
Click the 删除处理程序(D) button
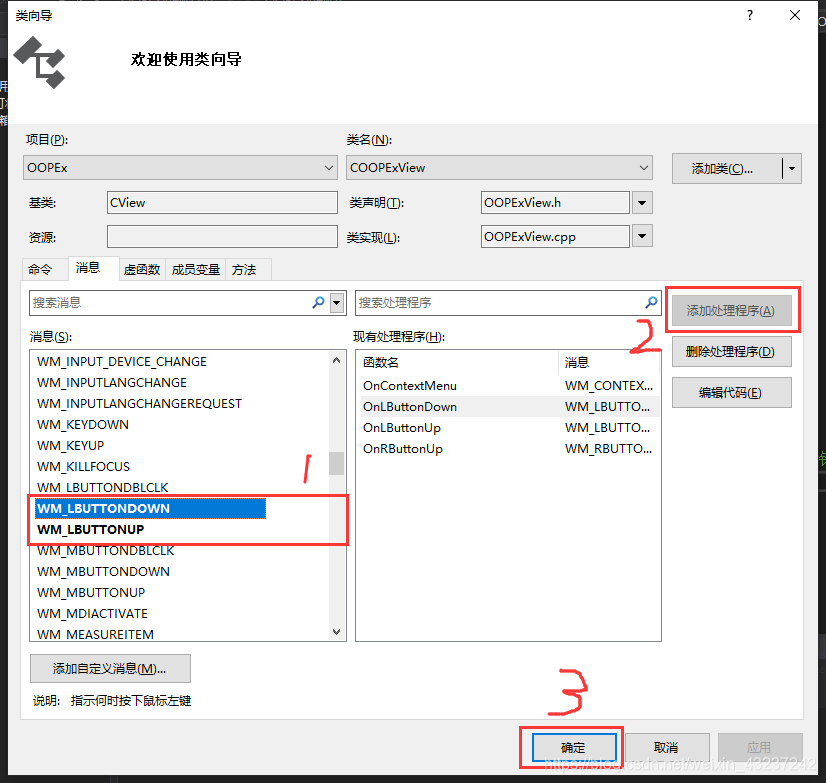click(731, 351)
